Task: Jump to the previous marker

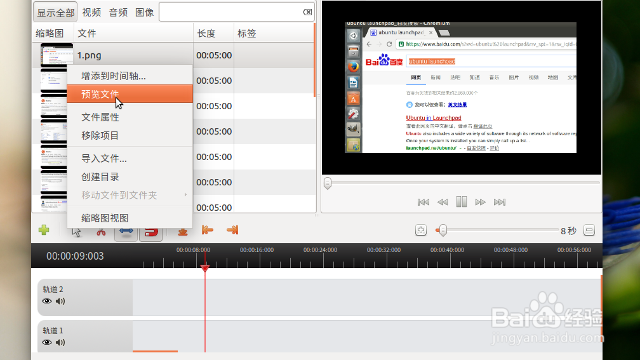Action: (x=207, y=230)
